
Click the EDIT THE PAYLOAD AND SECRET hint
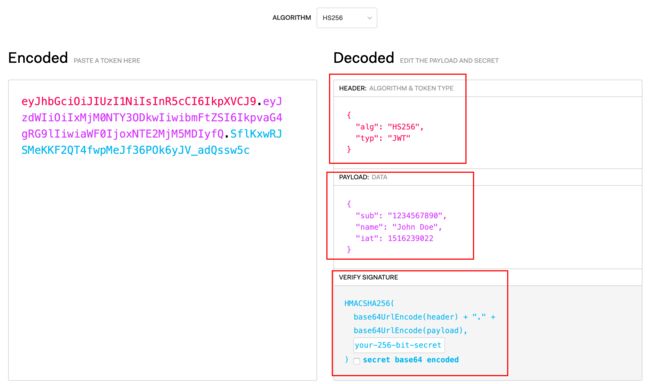pos(449,61)
